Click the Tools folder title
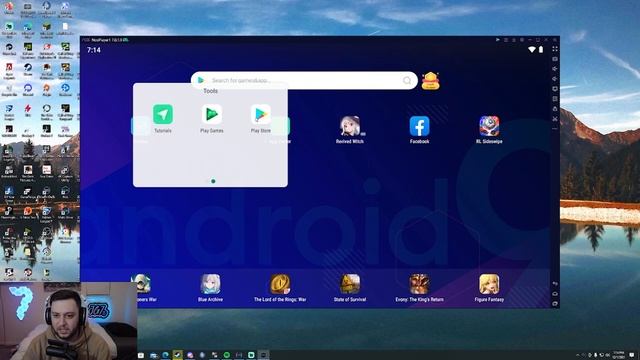 [211, 91]
